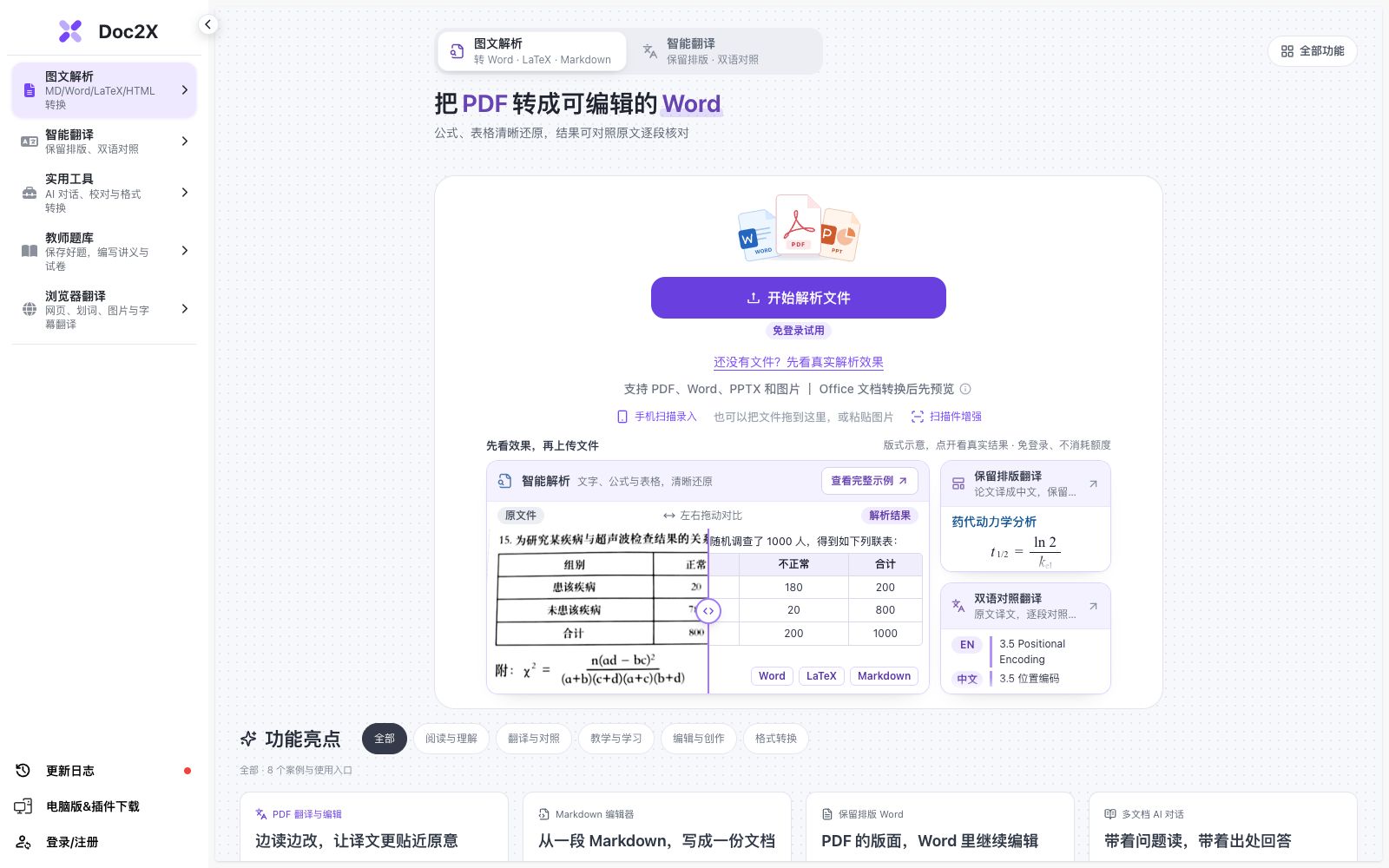Click the 扫描件增强 link

tap(946, 417)
